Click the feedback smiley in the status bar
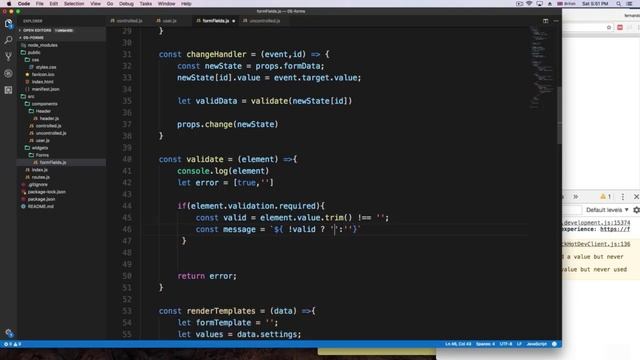 [x=554, y=344]
